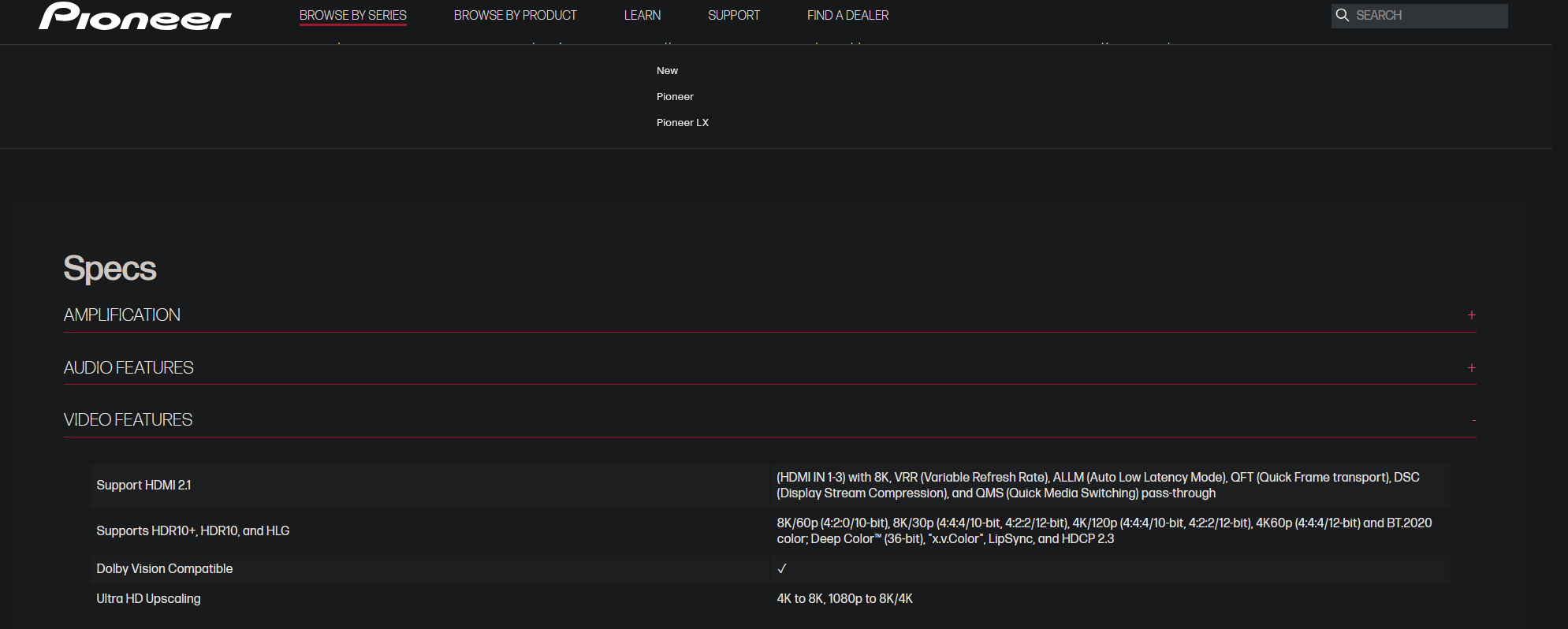Expand the Amplification section

769,314
